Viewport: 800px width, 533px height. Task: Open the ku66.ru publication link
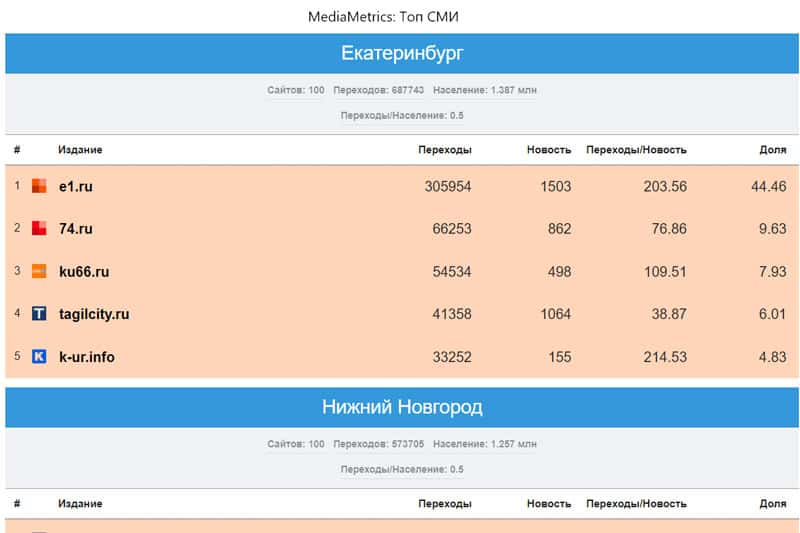84,272
